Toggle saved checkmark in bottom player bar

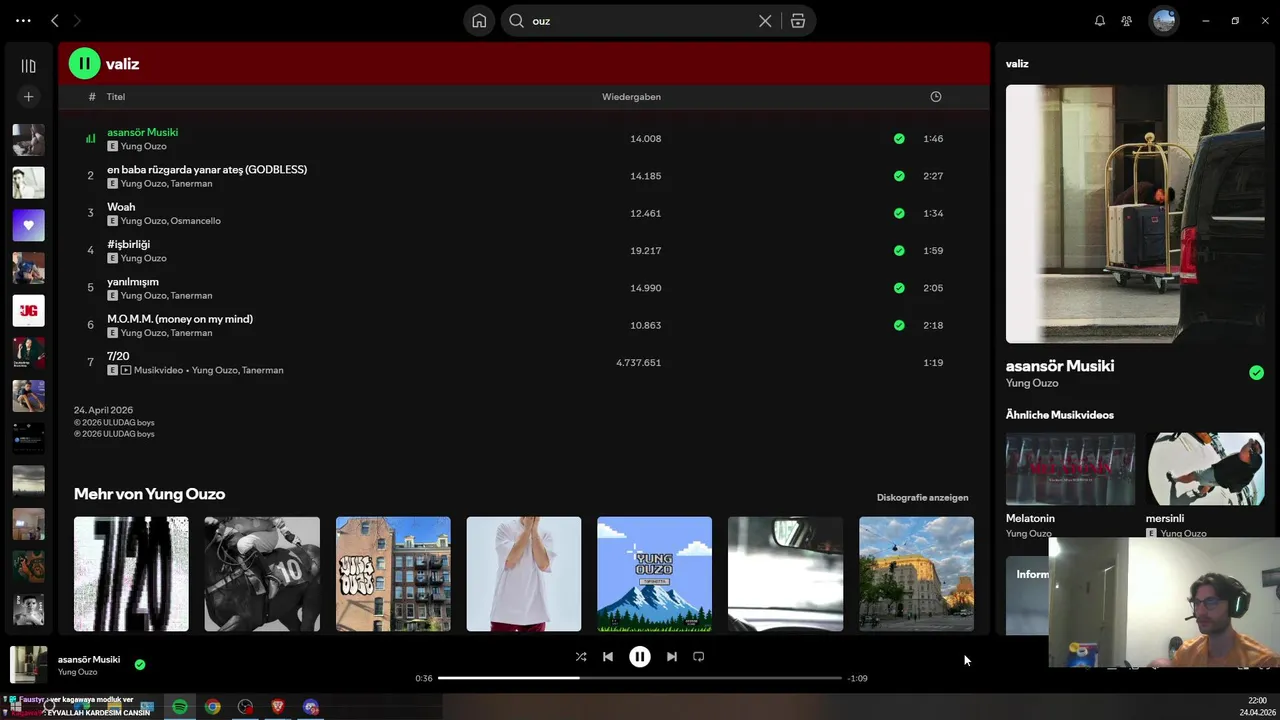140,664
